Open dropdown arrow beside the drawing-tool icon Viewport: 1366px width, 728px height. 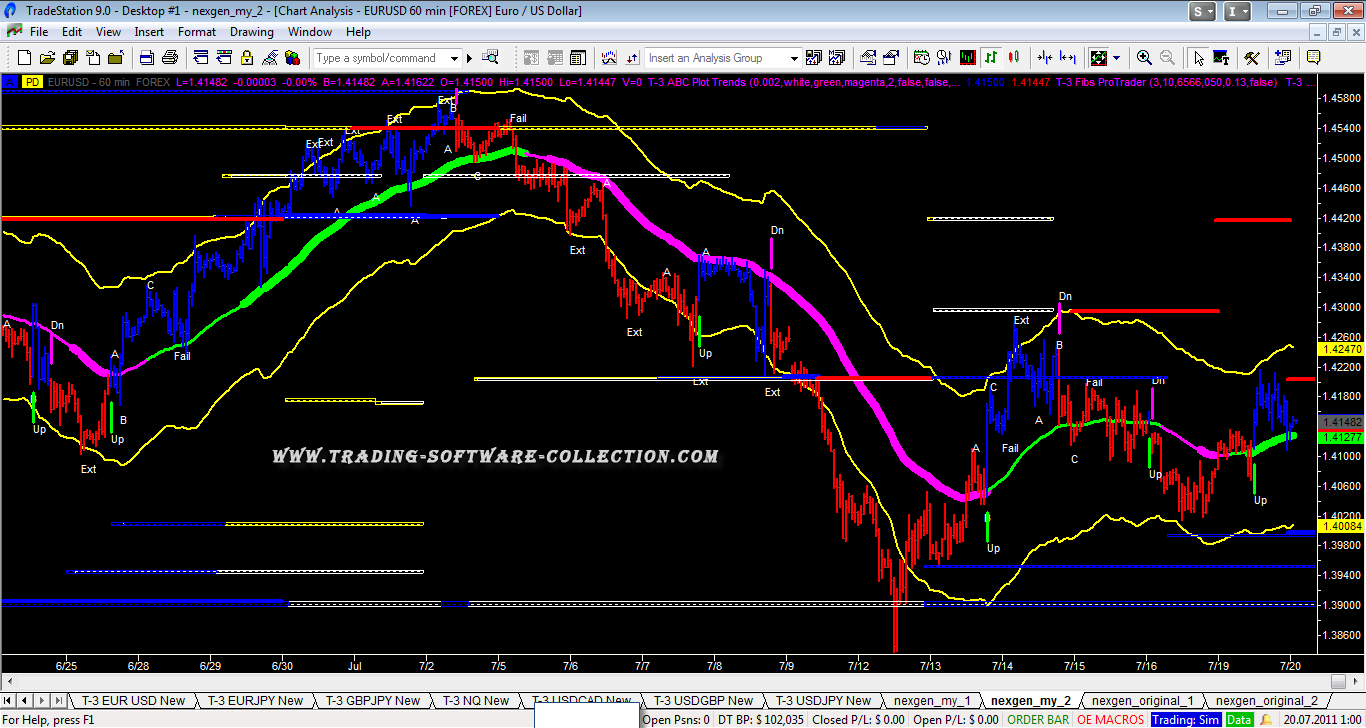(1117, 58)
